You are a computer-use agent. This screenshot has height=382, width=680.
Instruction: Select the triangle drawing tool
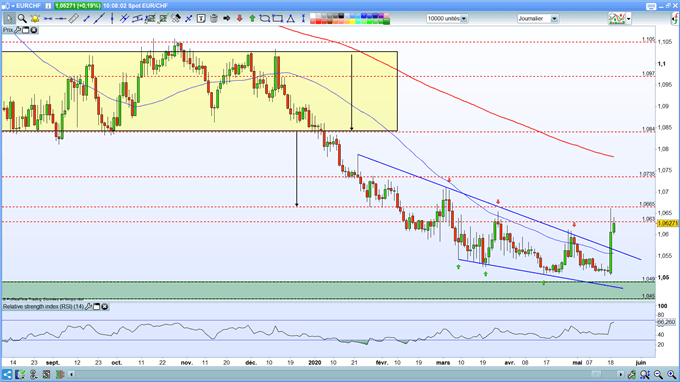tap(291, 19)
